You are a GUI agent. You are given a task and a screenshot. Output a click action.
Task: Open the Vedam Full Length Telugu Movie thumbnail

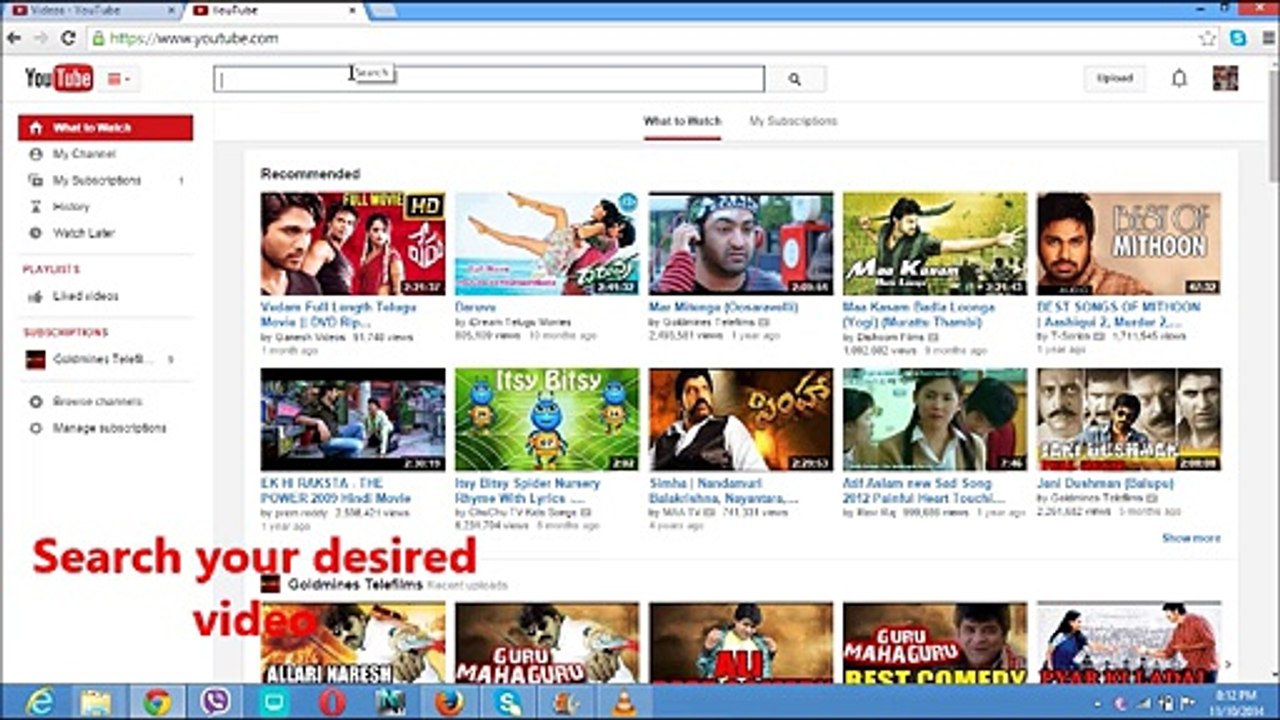tap(353, 243)
